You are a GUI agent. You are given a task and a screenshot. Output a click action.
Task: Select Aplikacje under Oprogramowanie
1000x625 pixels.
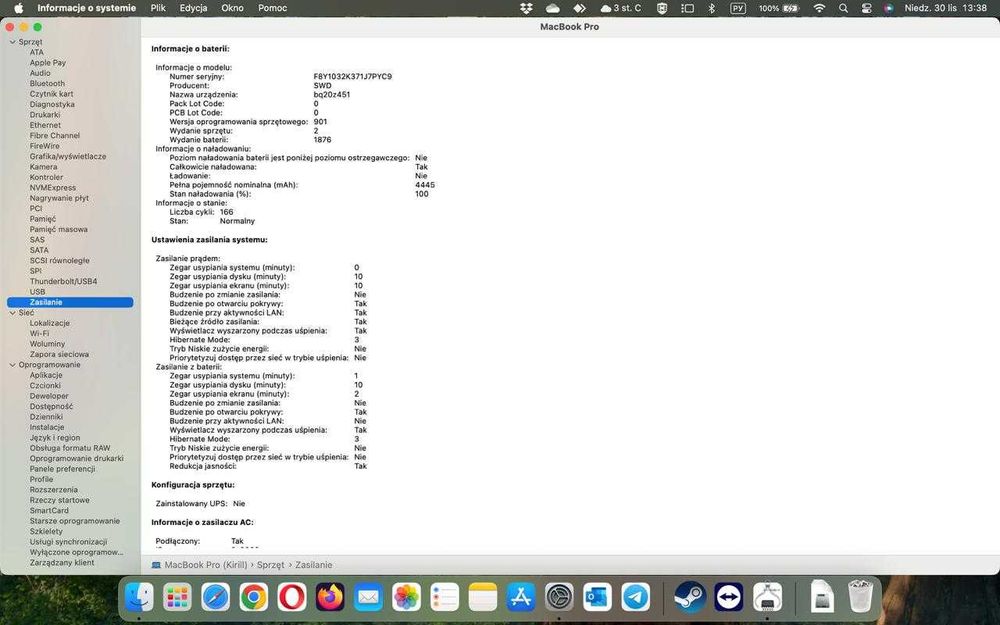[x=46, y=375]
